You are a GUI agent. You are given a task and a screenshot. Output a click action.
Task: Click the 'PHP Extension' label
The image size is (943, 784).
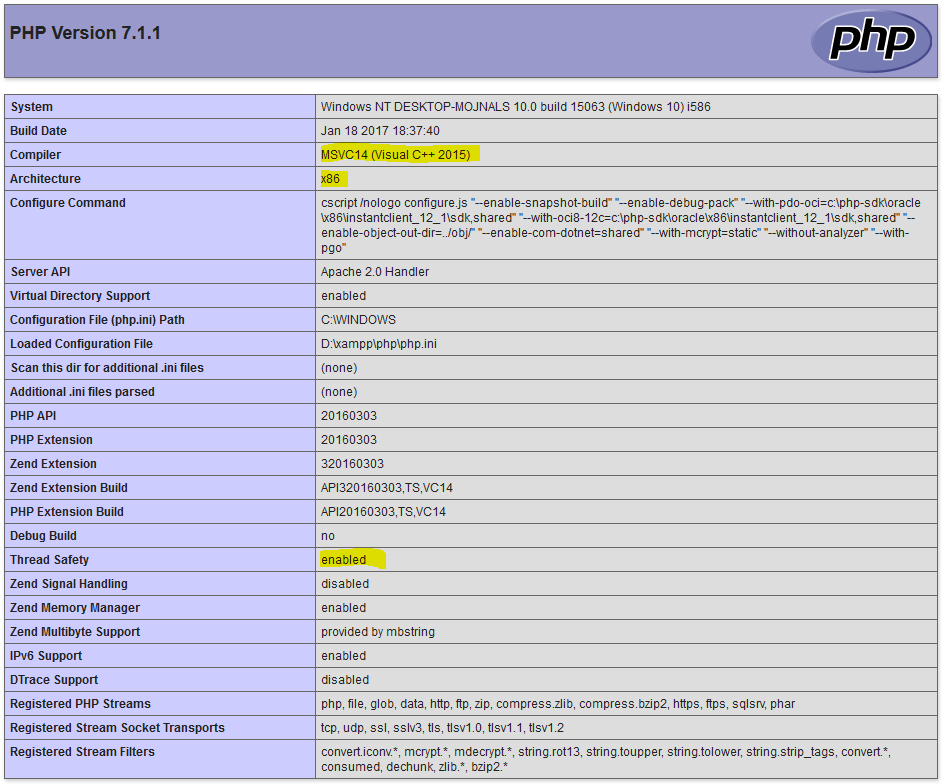[51, 440]
